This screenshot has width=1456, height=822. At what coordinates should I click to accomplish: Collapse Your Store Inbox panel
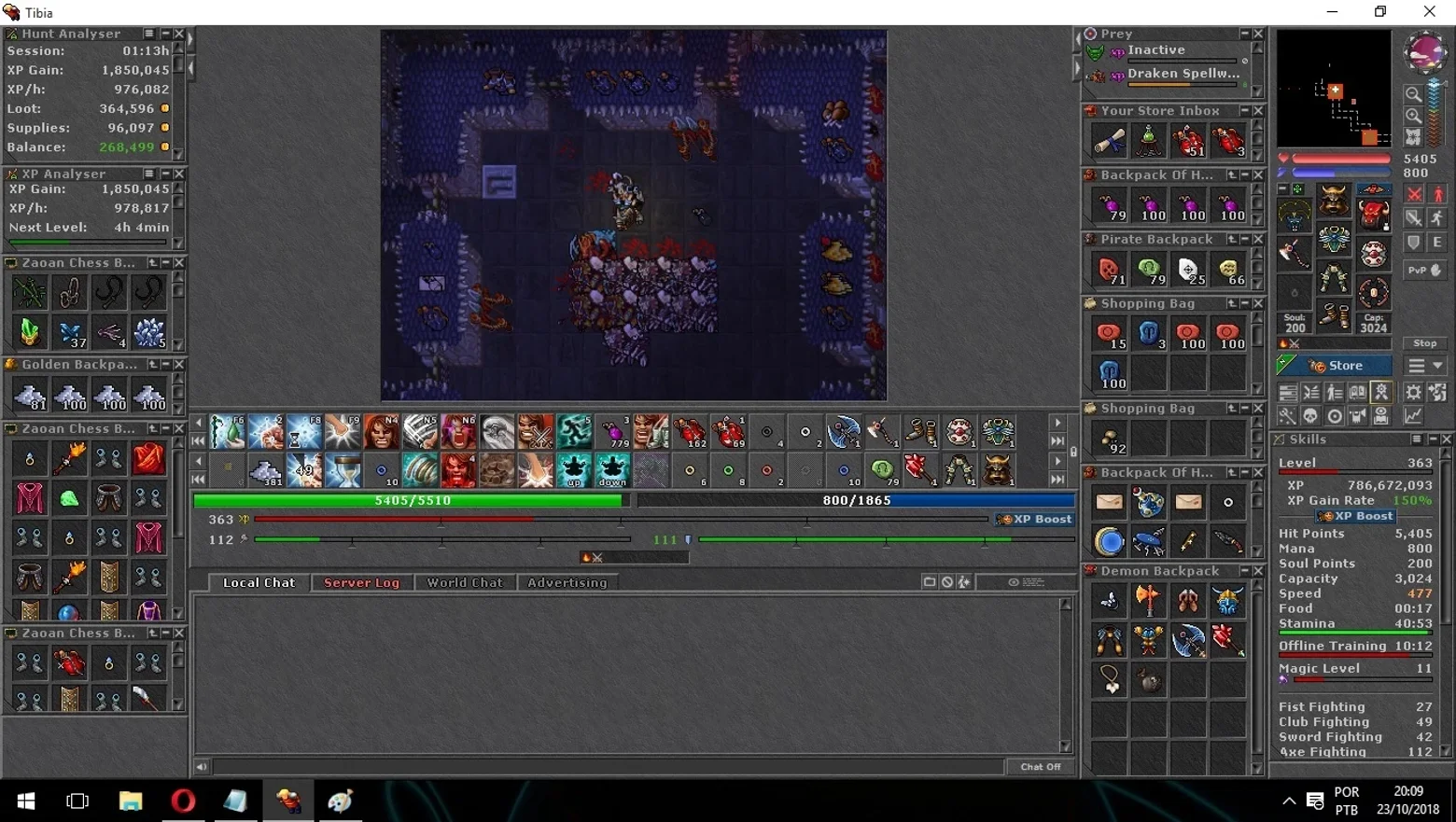1244,111
